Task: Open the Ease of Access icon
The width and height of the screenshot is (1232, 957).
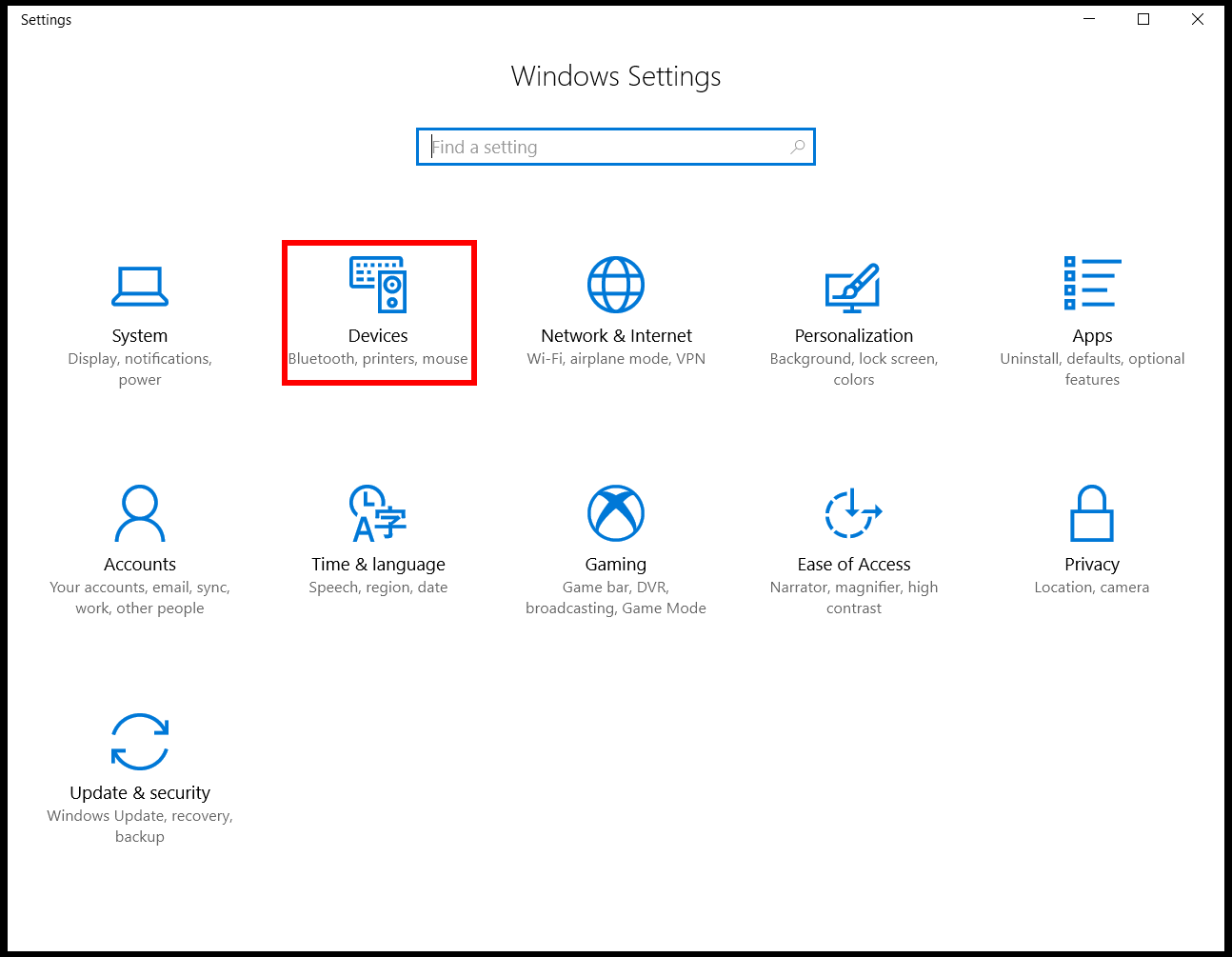Action: tap(853, 513)
